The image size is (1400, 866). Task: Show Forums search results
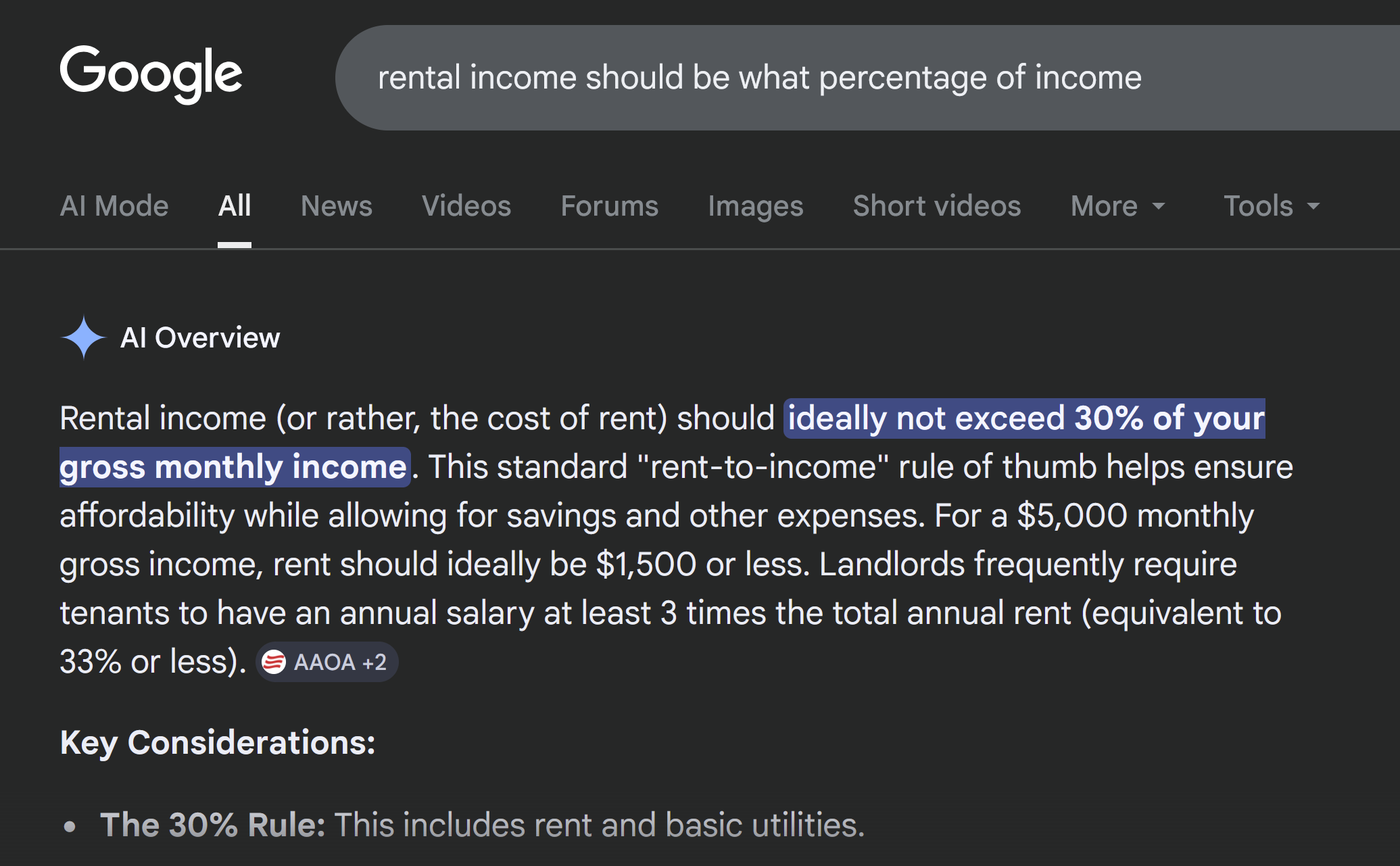(x=609, y=206)
